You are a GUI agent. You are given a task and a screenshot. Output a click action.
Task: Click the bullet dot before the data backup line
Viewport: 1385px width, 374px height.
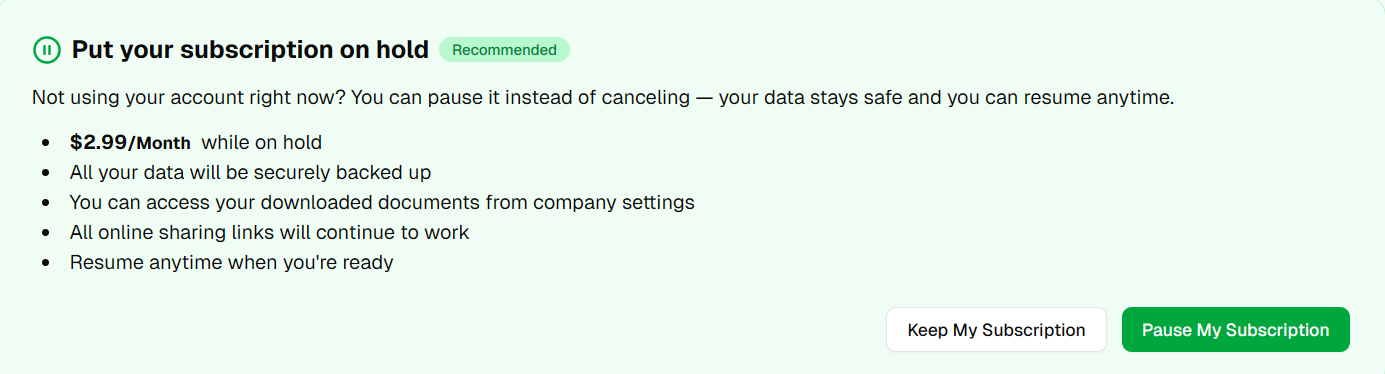46,173
